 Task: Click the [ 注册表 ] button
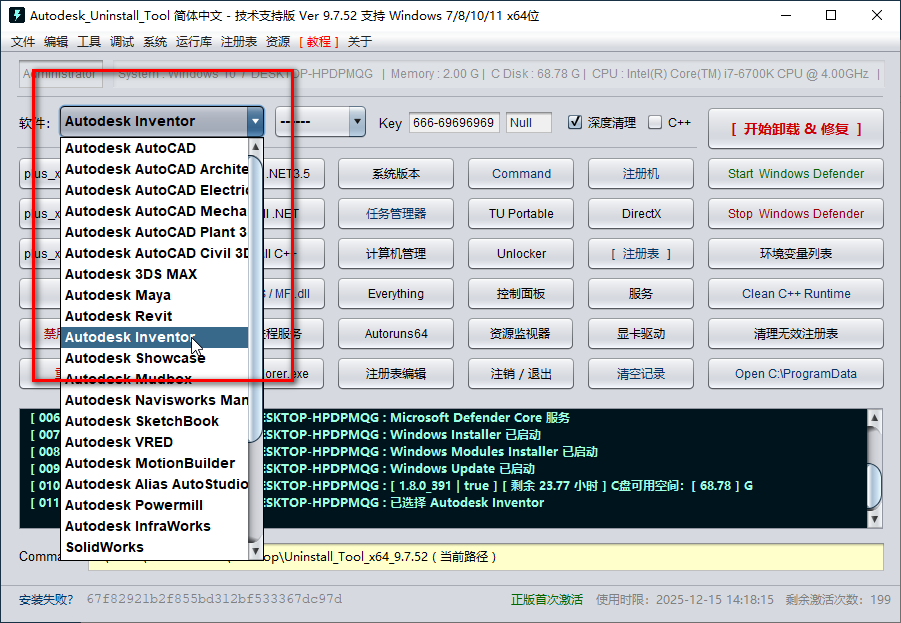click(641, 253)
